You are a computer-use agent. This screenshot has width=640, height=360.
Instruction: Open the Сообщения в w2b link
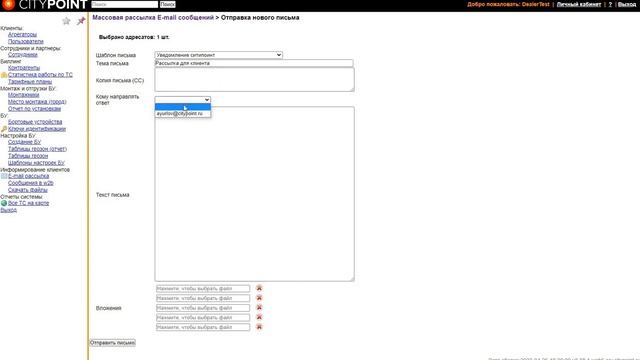pyautogui.click(x=31, y=183)
